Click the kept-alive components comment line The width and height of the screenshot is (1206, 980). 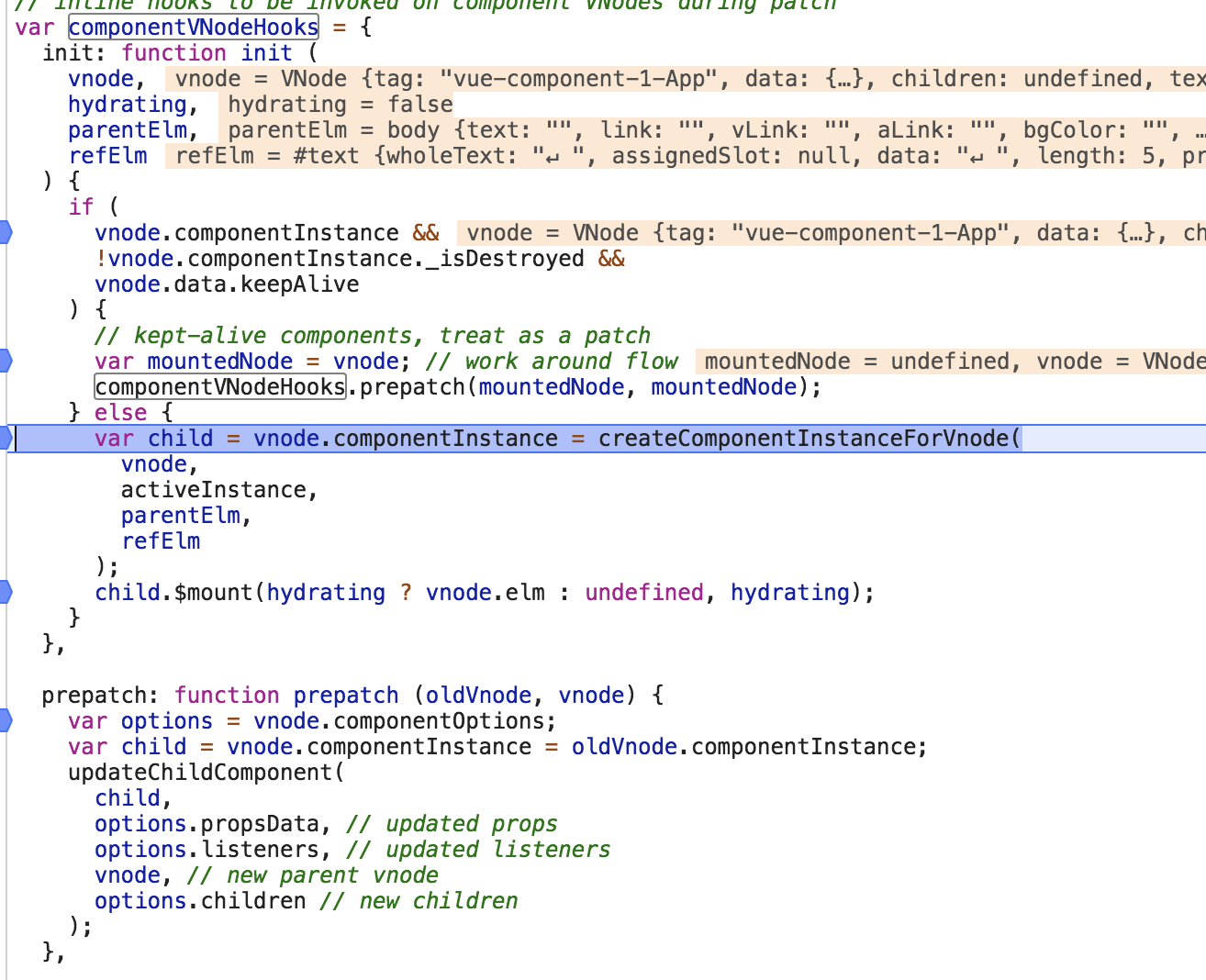(367, 335)
